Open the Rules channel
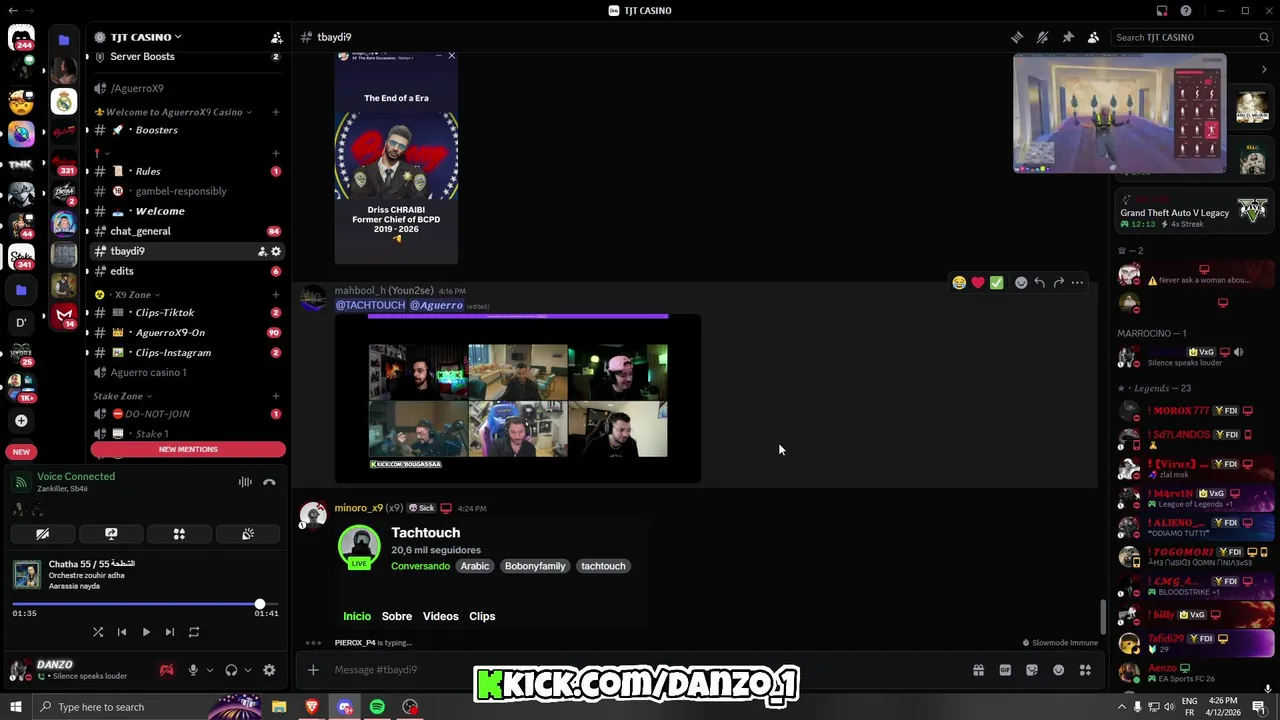The width and height of the screenshot is (1280, 720). click(x=188, y=171)
